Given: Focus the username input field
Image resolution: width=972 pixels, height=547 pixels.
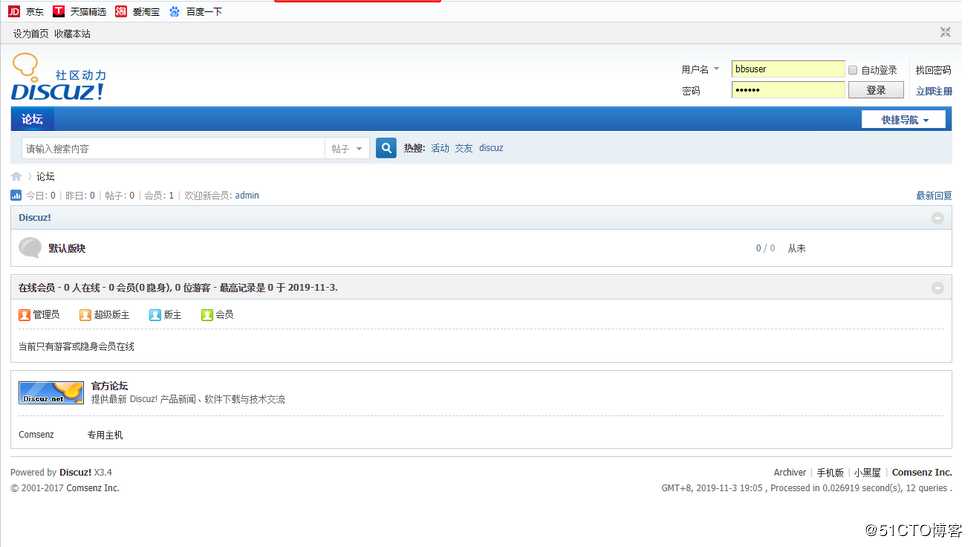Looking at the screenshot, I should 787,69.
